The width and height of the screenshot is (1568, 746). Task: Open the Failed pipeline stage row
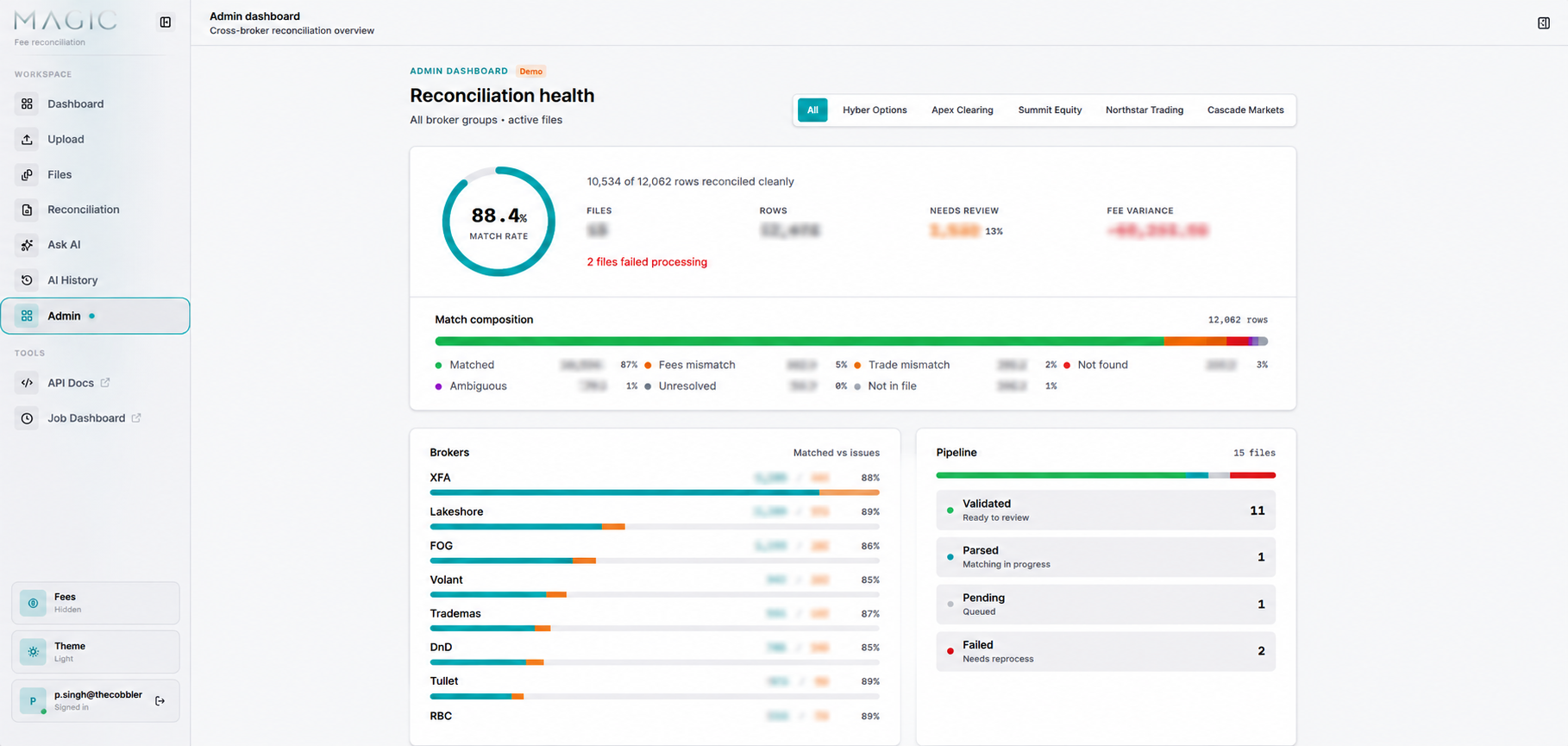1105,651
